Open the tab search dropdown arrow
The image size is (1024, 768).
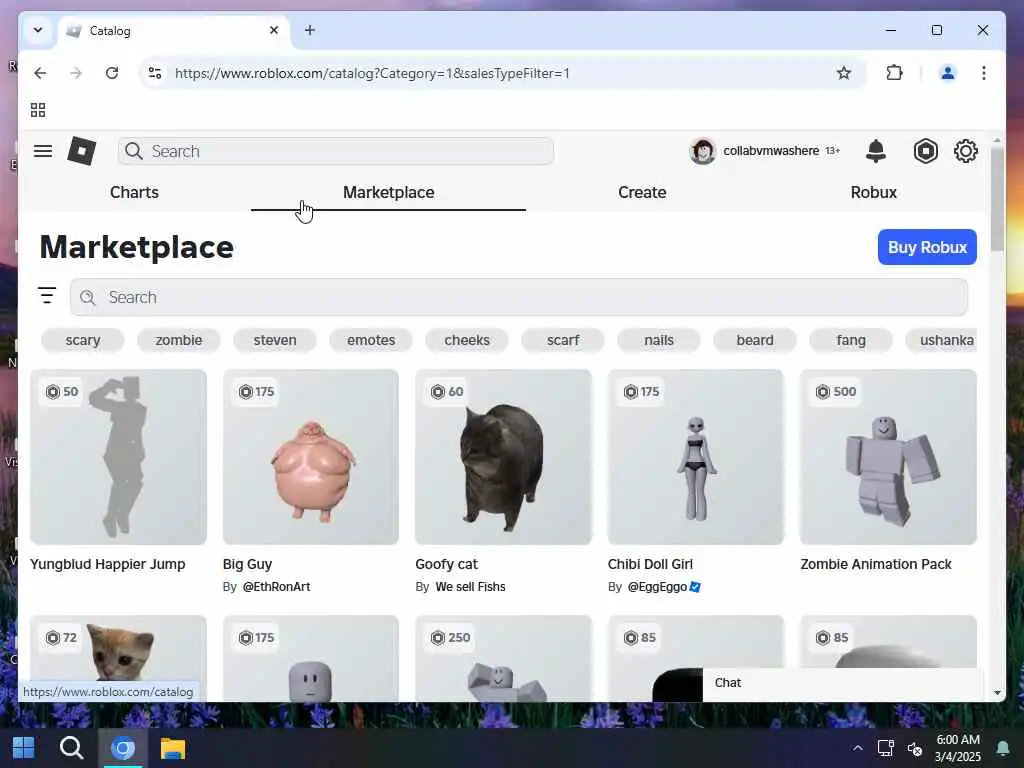pyautogui.click(x=38, y=30)
